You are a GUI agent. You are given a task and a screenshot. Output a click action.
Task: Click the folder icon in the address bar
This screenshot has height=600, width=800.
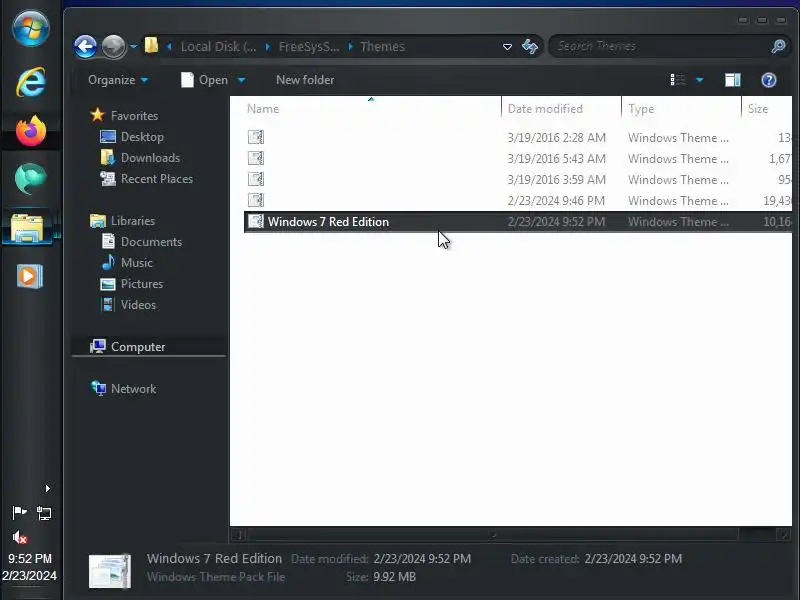click(x=151, y=45)
